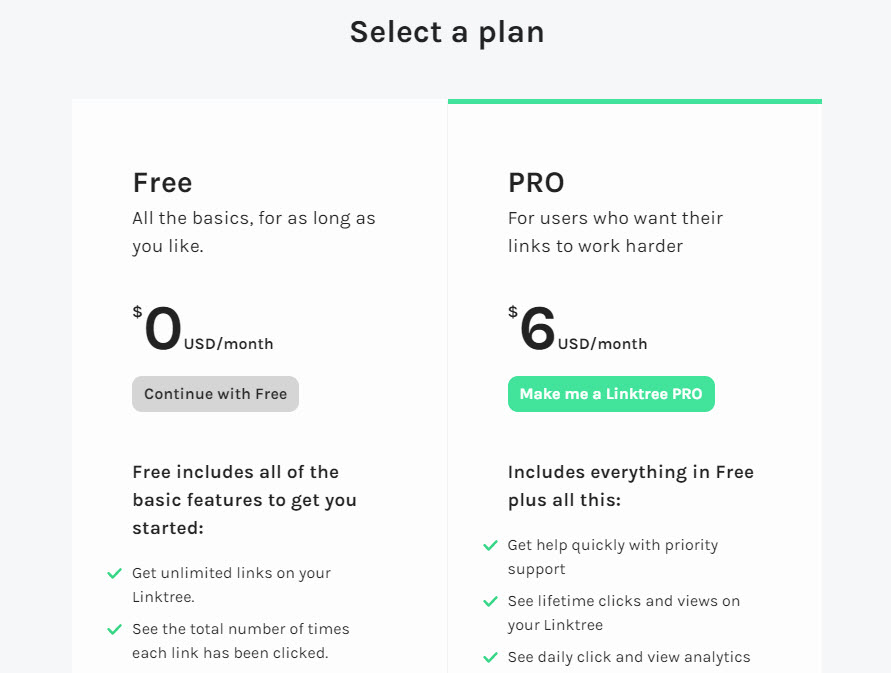
Task: Click the checkmark next to lifetime clicks and views
Action: tap(490, 602)
